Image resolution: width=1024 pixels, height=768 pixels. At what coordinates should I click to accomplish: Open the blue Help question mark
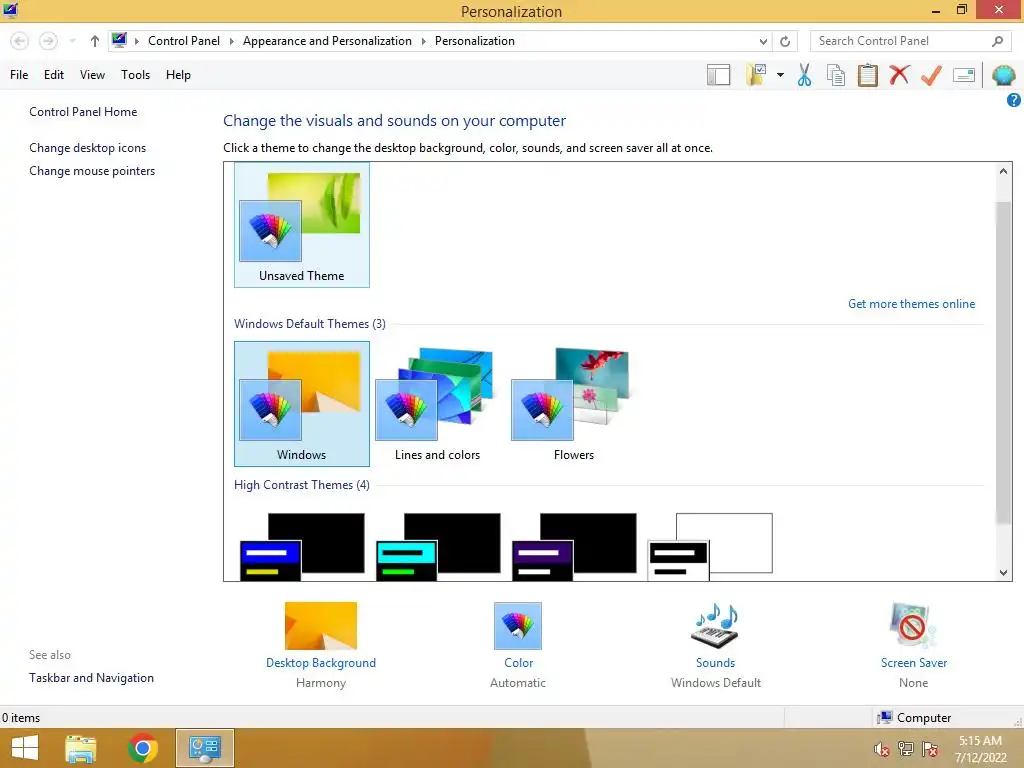[1014, 100]
